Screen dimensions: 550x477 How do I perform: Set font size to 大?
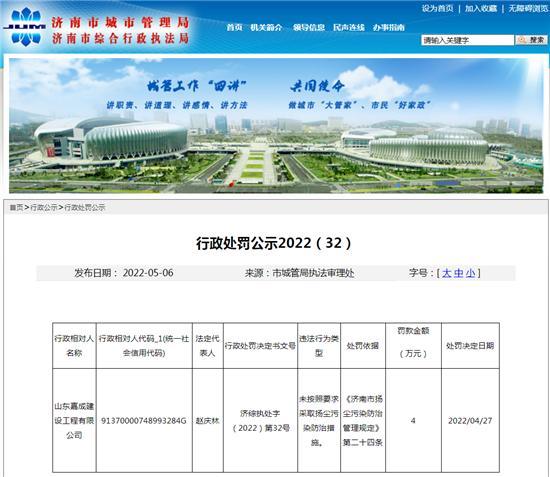click(447, 273)
